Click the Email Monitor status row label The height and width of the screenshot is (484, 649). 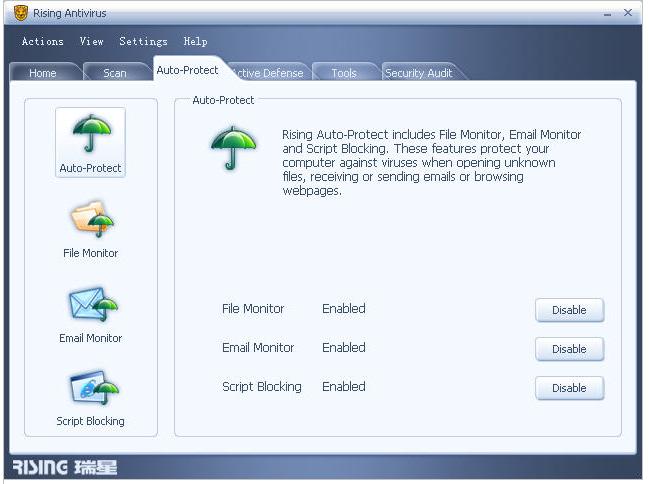(258, 347)
